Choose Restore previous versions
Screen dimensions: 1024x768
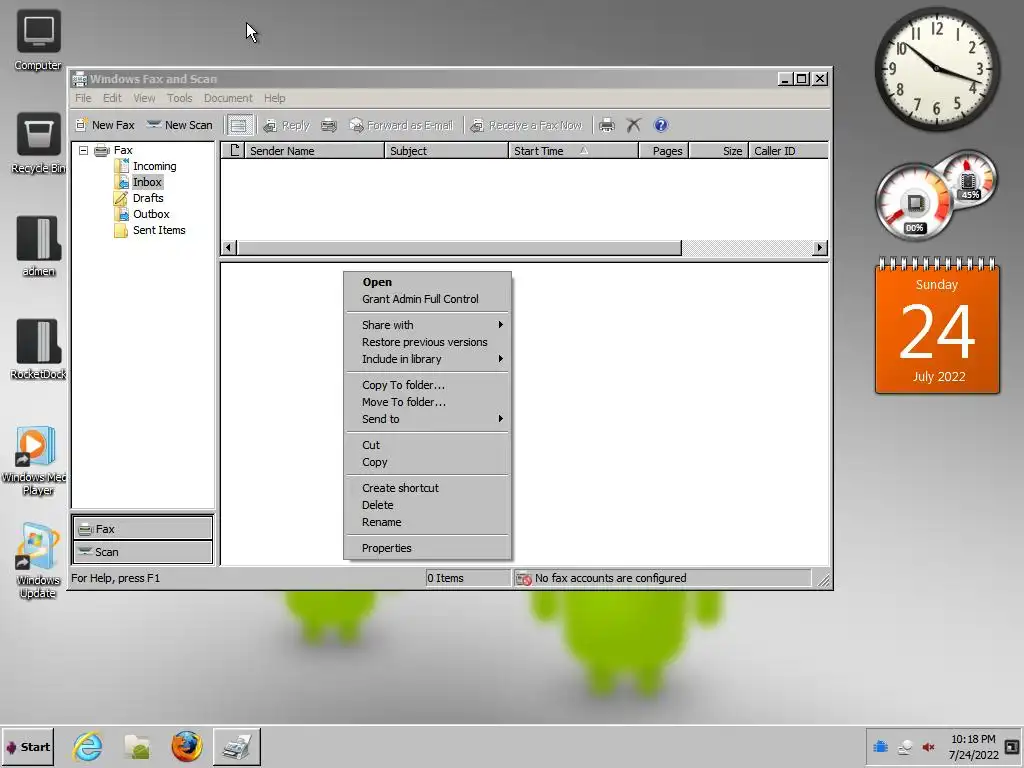coord(427,342)
